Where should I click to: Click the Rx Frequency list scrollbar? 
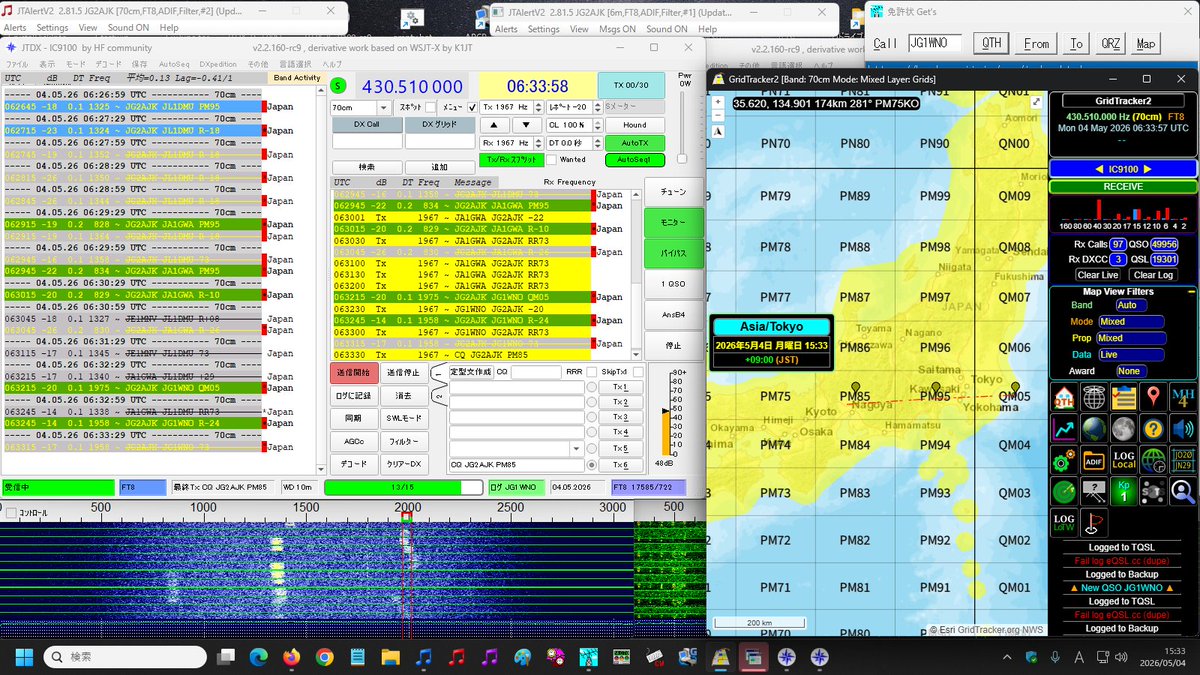click(x=638, y=273)
